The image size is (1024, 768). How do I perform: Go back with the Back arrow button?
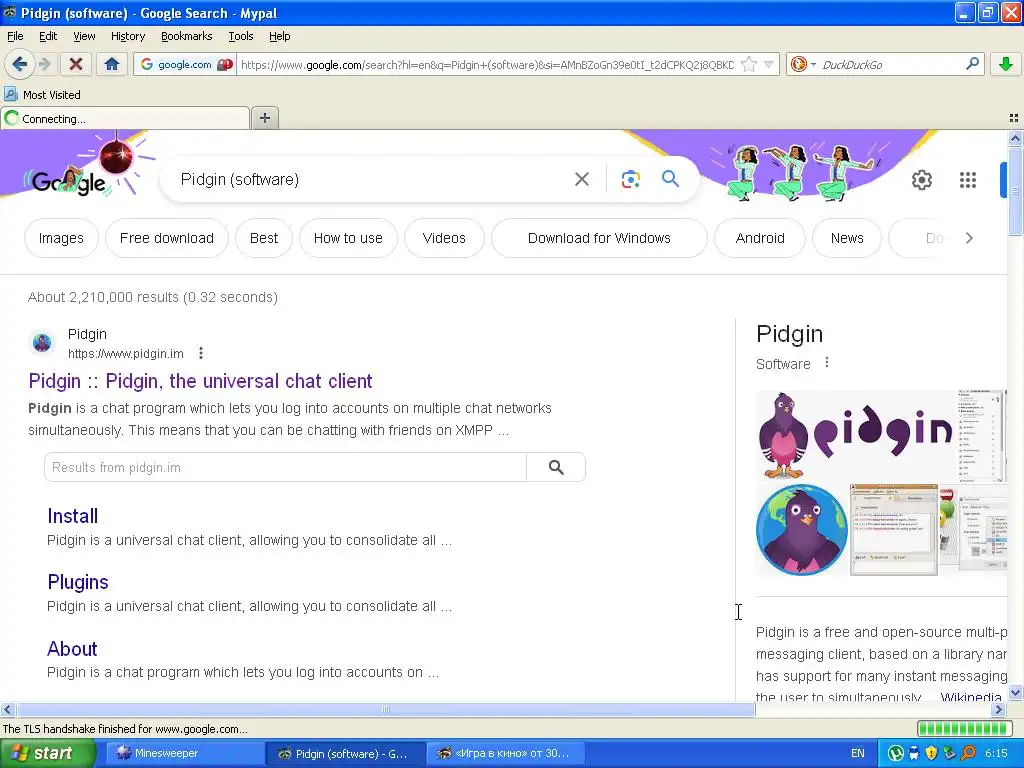tap(20, 64)
